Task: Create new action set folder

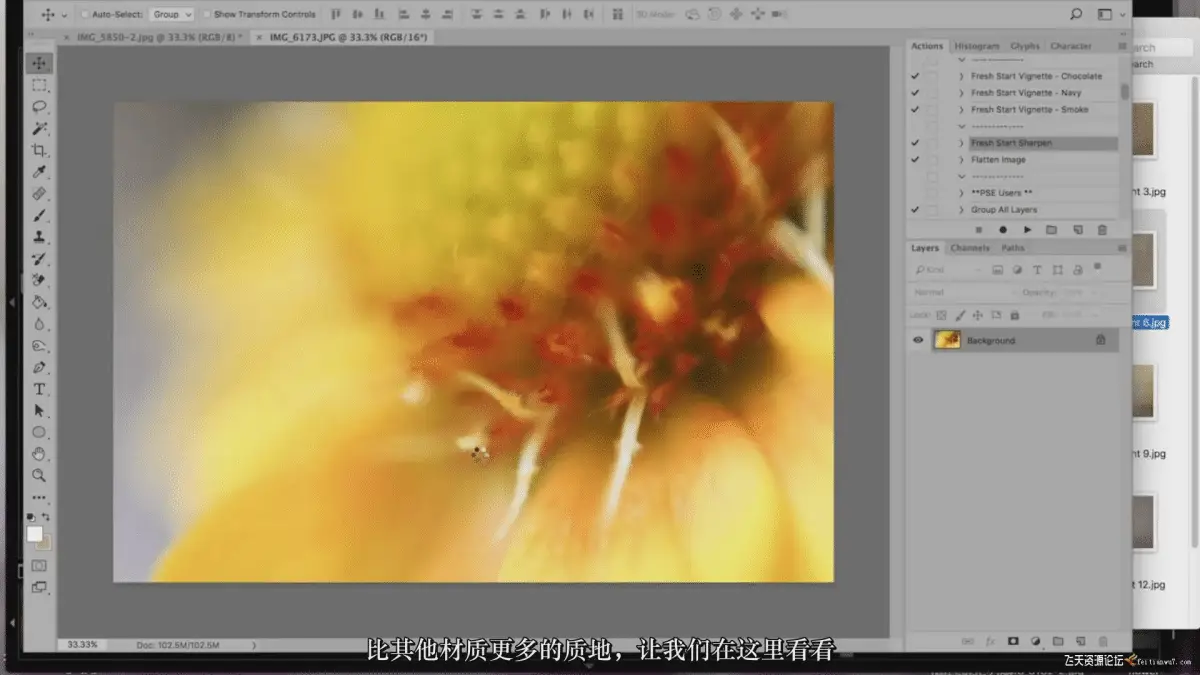Action: point(1052,230)
